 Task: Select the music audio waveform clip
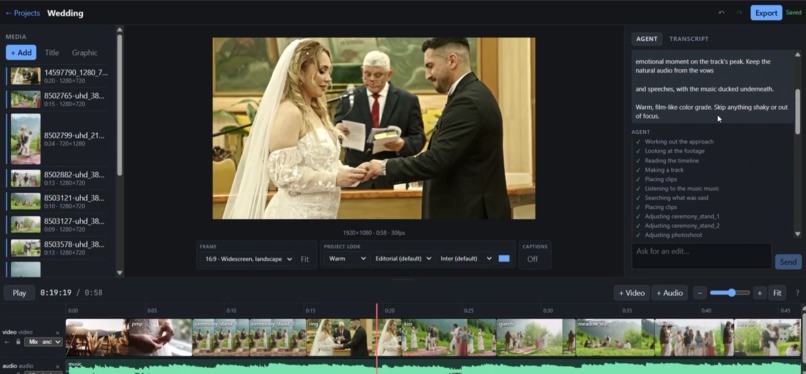pos(434,367)
